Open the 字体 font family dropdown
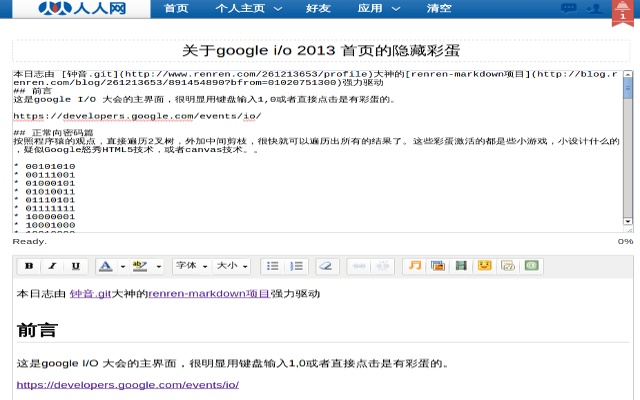 (192, 266)
